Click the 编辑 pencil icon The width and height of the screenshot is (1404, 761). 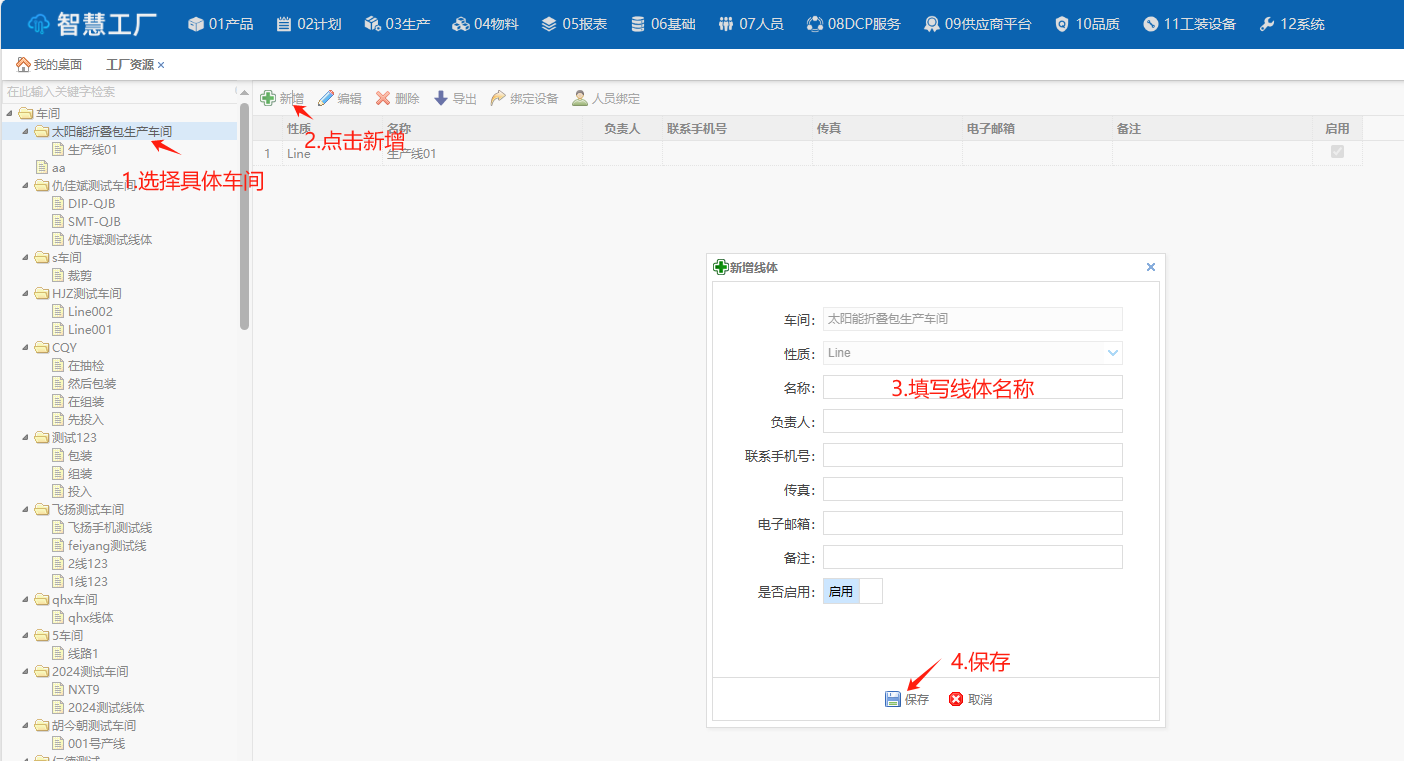pos(326,98)
